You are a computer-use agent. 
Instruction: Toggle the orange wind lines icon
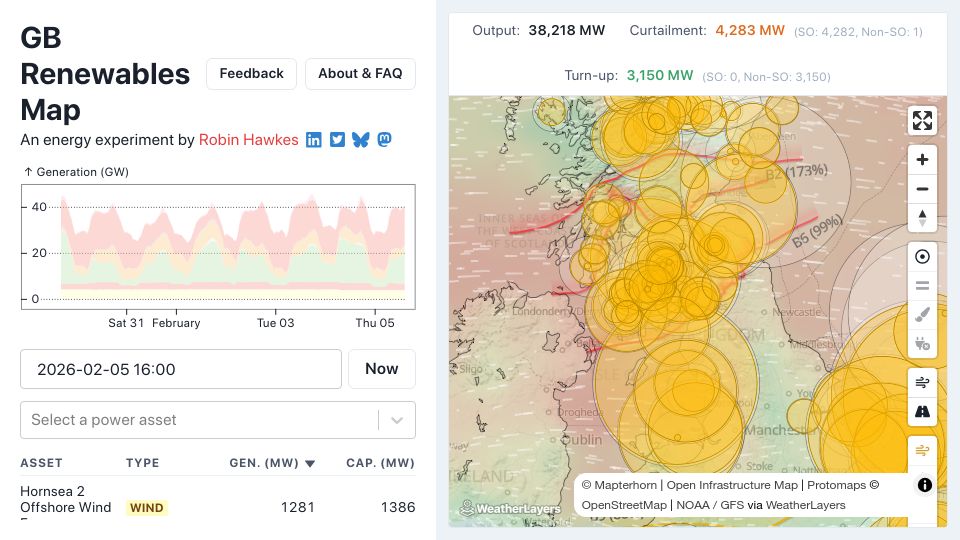tap(922, 451)
